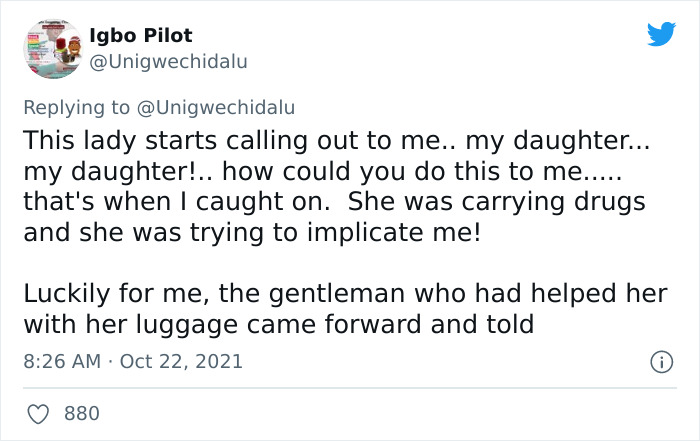The image size is (700, 441).
Task: Click the 880 likes count
Action: click(81, 413)
